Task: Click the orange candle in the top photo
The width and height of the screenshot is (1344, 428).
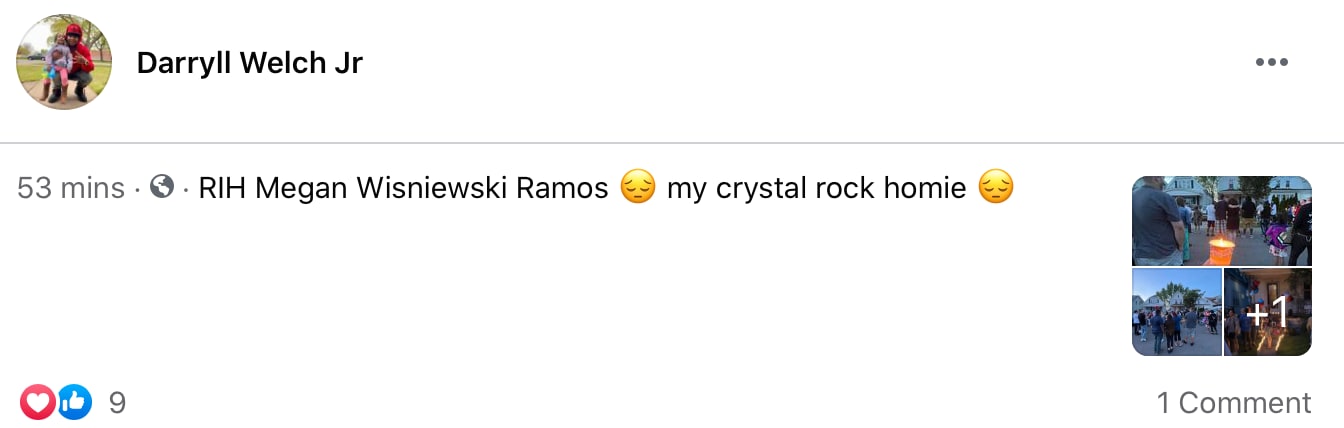Action: (x=1221, y=250)
